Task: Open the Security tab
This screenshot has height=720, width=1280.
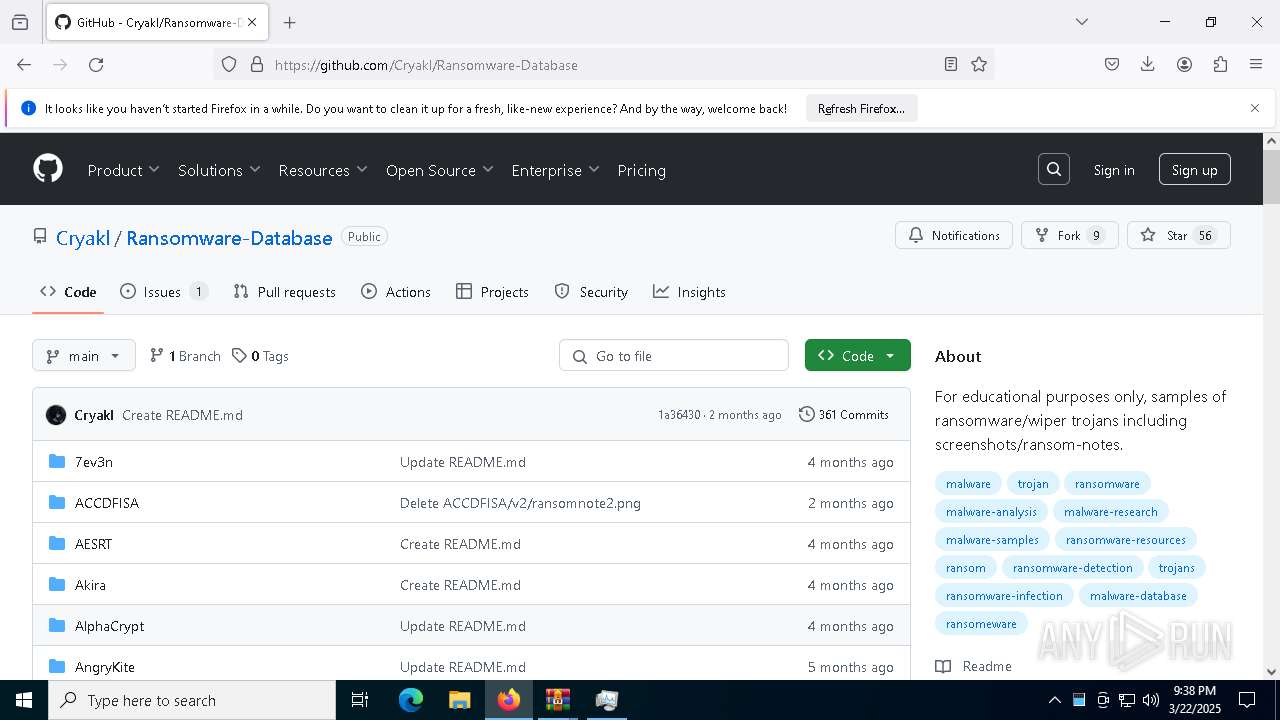Action: tap(591, 292)
